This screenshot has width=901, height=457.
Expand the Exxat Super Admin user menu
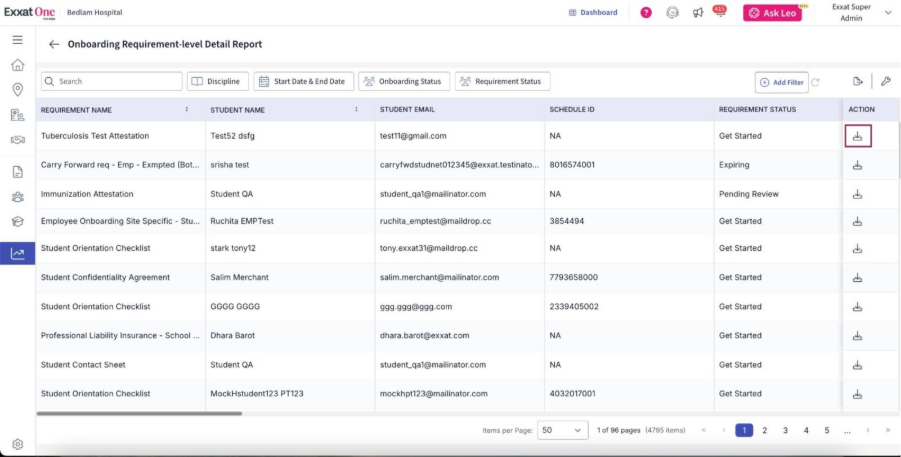point(887,13)
